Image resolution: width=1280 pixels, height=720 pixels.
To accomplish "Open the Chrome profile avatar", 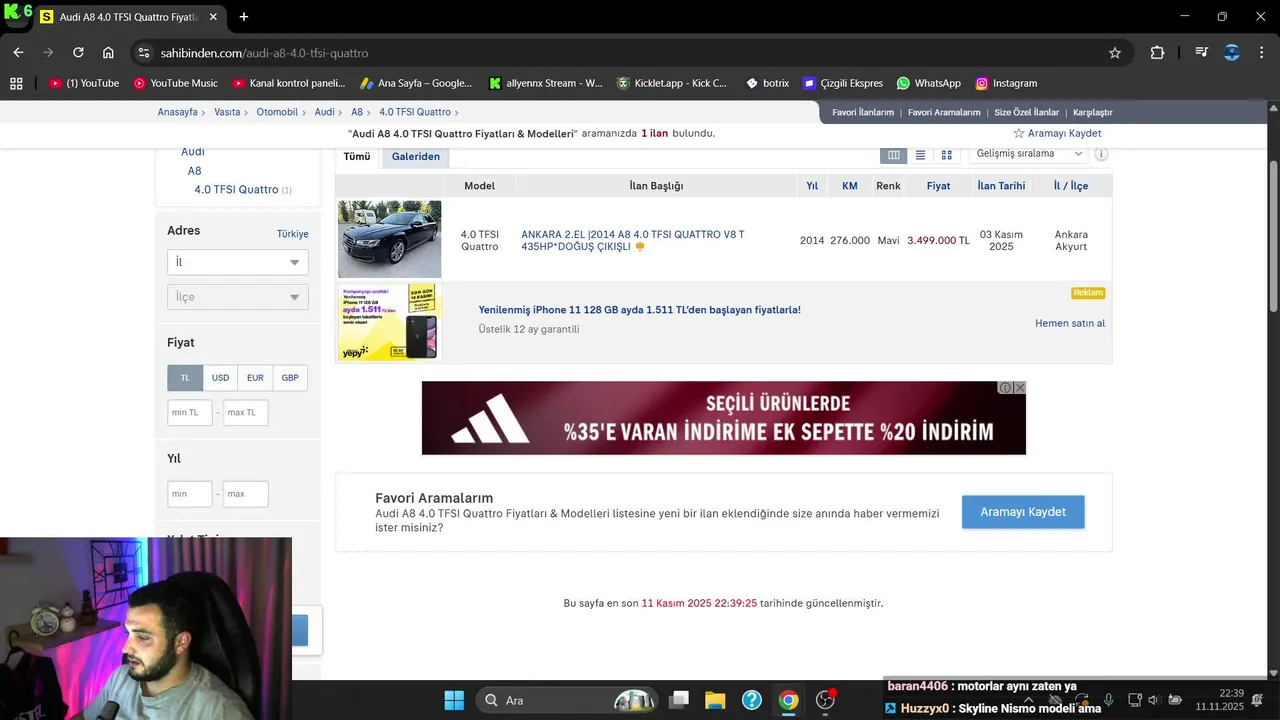I will point(1232,53).
